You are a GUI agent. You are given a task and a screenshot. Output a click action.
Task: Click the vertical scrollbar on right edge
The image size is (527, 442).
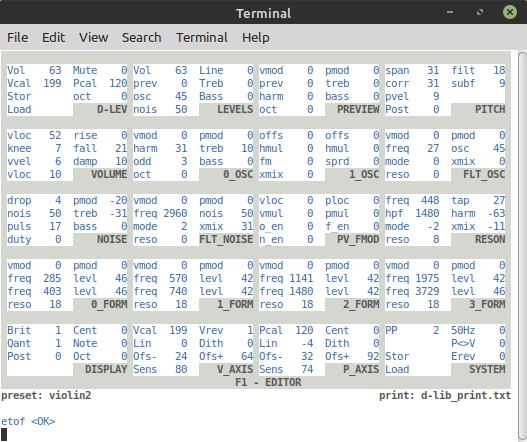(522, 245)
